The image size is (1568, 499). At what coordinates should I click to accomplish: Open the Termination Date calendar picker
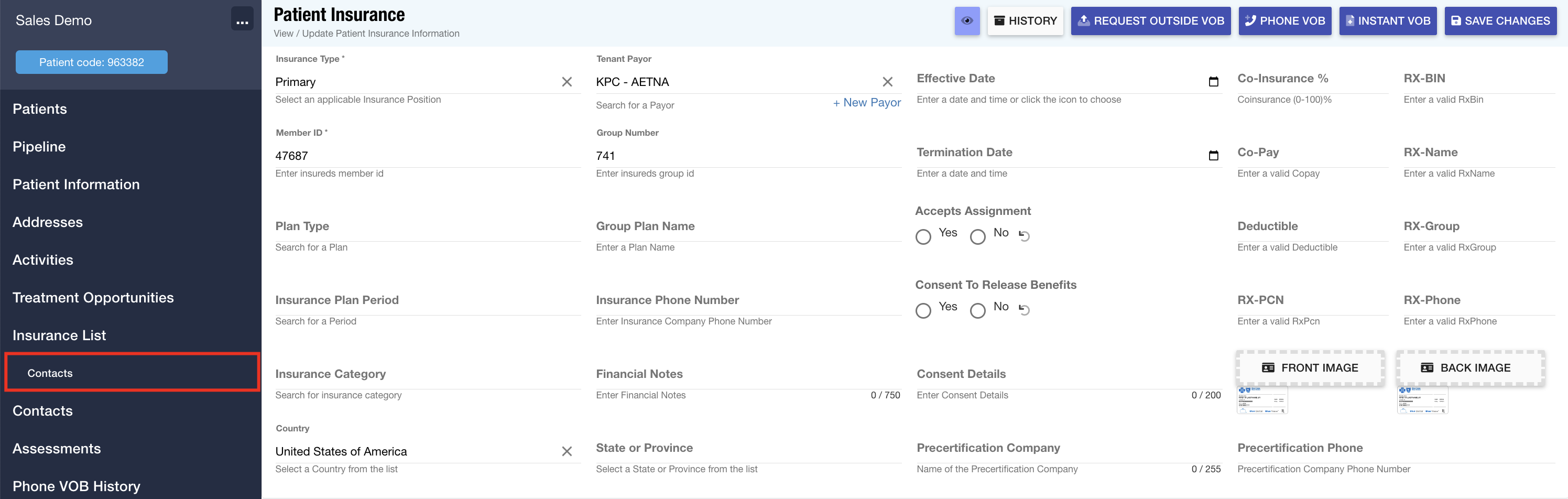coord(1213,156)
